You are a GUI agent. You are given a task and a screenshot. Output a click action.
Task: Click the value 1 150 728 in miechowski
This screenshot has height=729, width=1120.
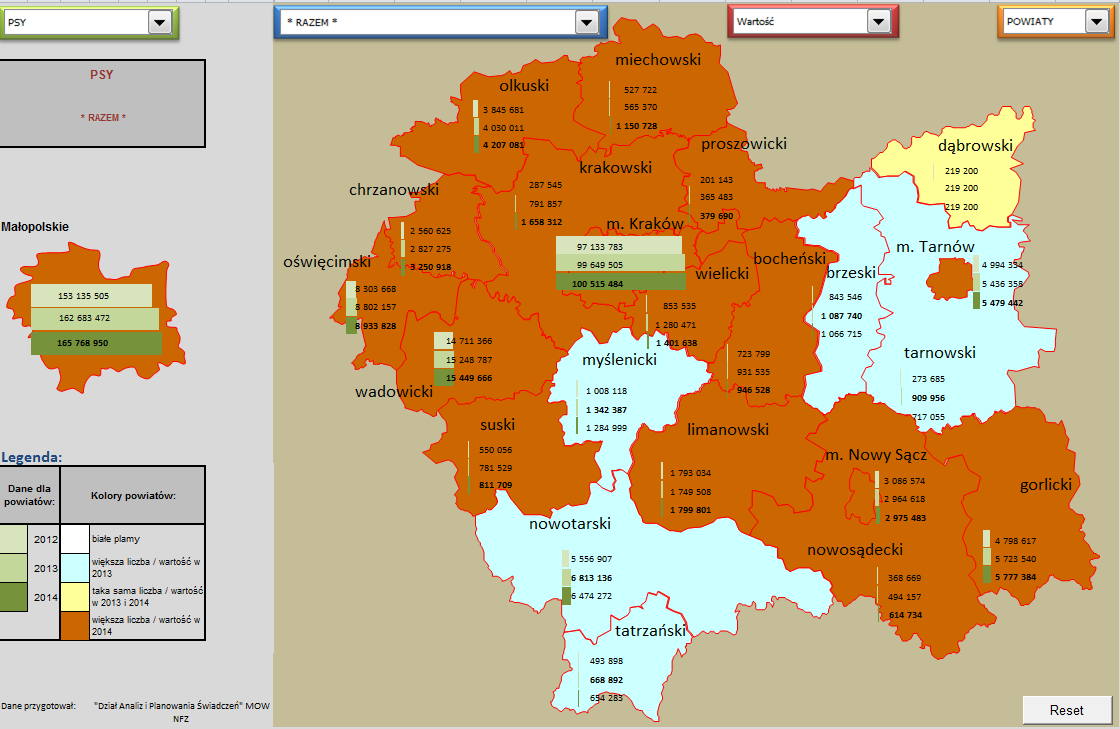(x=636, y=126)
